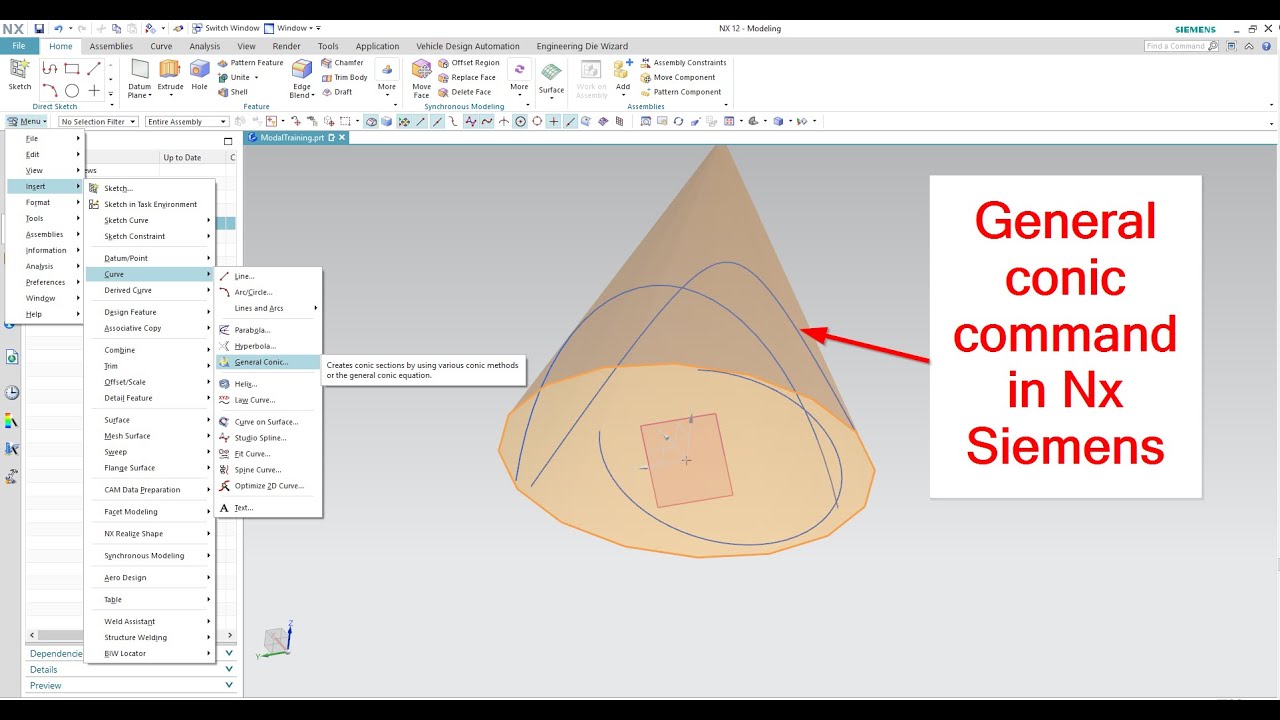Open the Menu dropdown button

pos(27,122)
